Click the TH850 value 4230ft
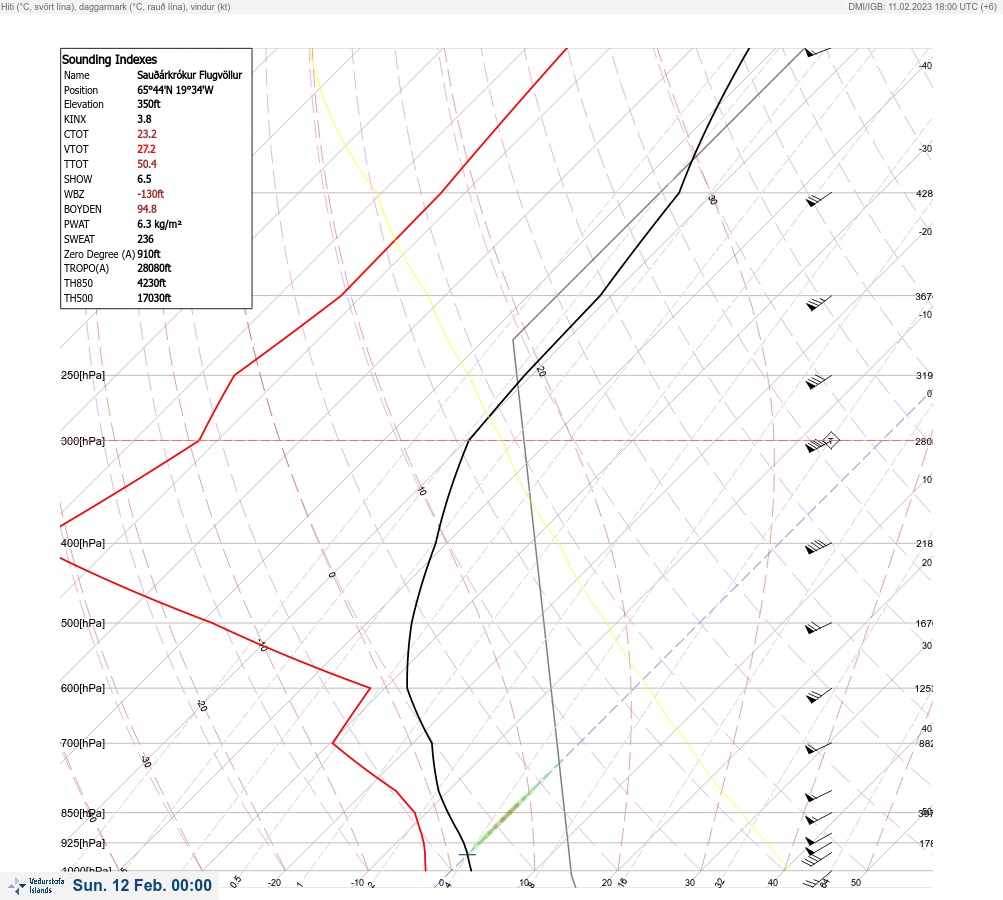 point(151,283)
